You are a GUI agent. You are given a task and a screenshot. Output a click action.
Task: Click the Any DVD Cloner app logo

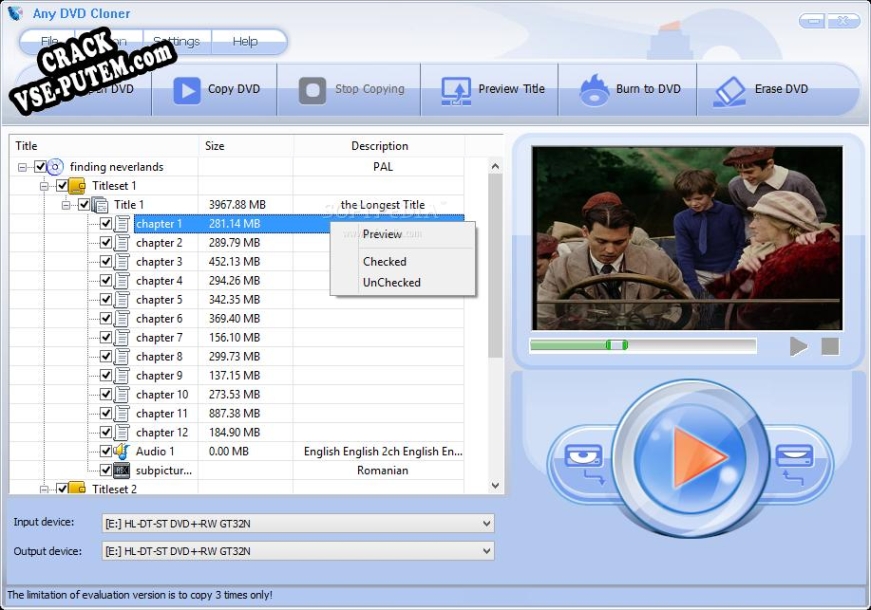pos(15,13)
